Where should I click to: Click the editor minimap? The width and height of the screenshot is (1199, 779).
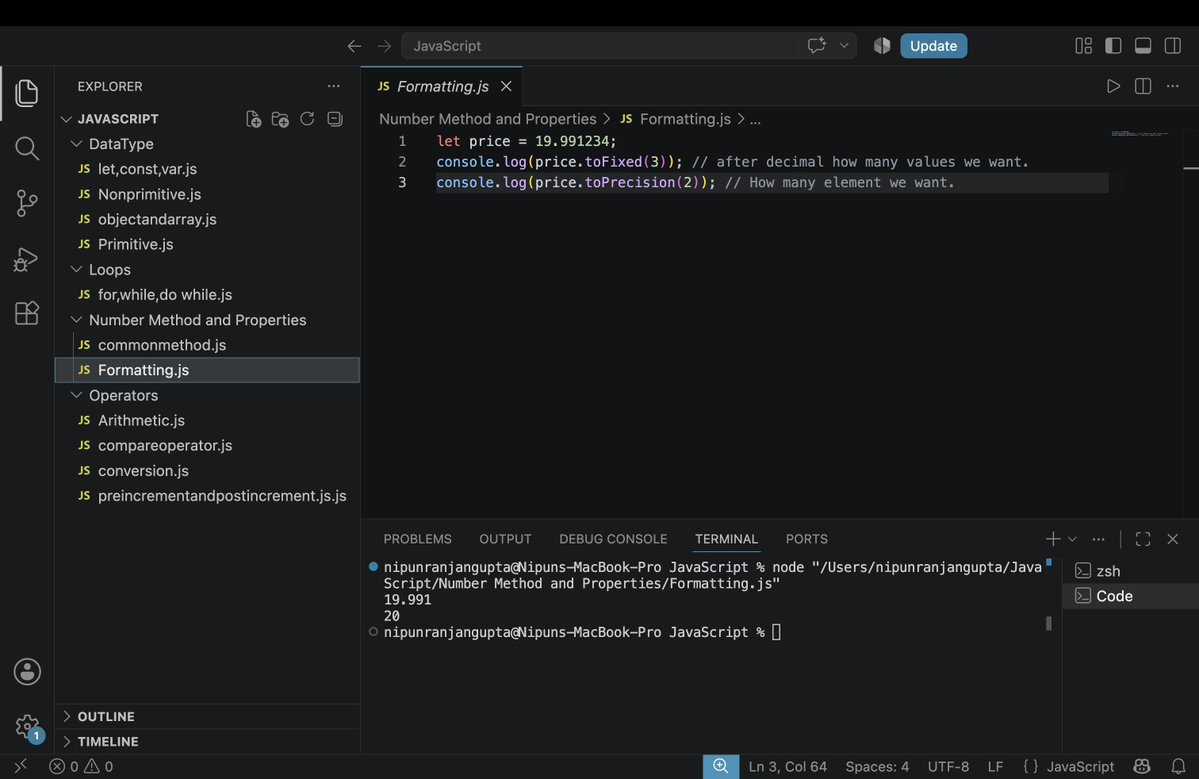[x=1139, y=134]
